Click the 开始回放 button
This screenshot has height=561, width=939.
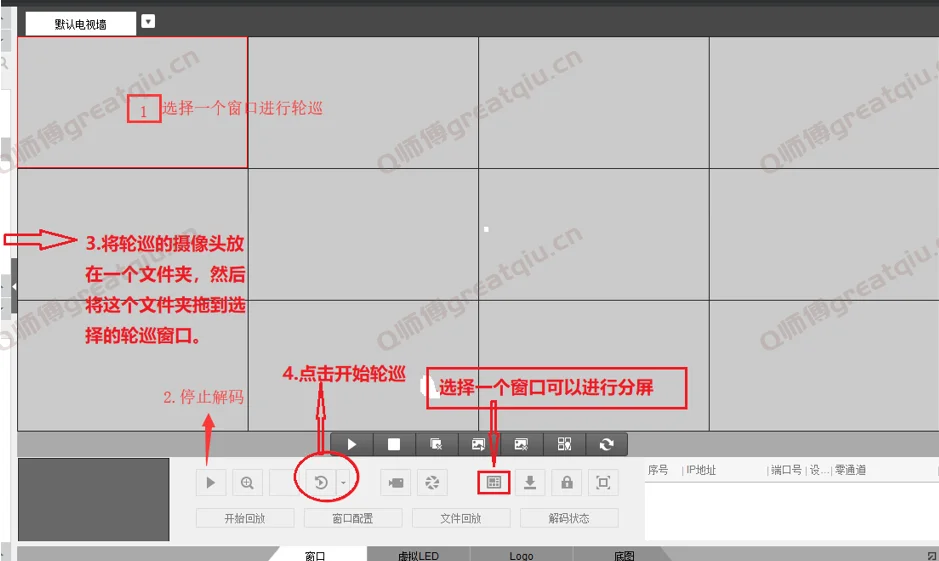245,518
